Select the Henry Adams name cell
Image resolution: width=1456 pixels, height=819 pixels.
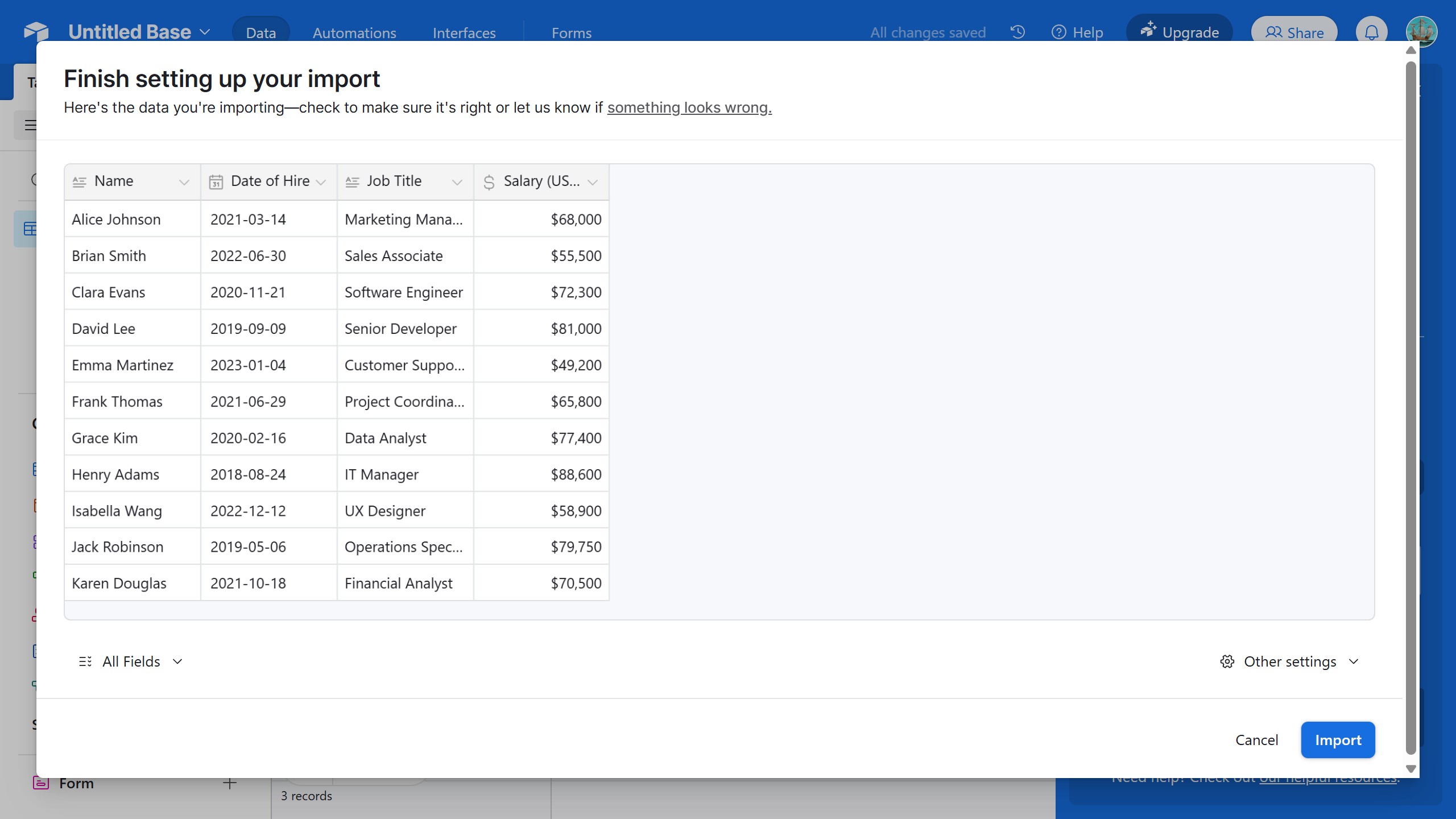[x=133, y=474]
